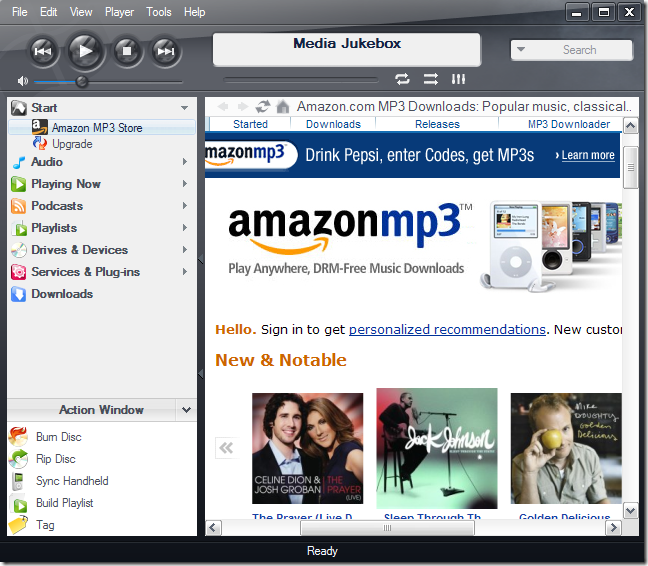Image resolution: width=648 pixels, height=566 pixels.
Task: Click the Playing Now icon
Action: coord(19,184)
